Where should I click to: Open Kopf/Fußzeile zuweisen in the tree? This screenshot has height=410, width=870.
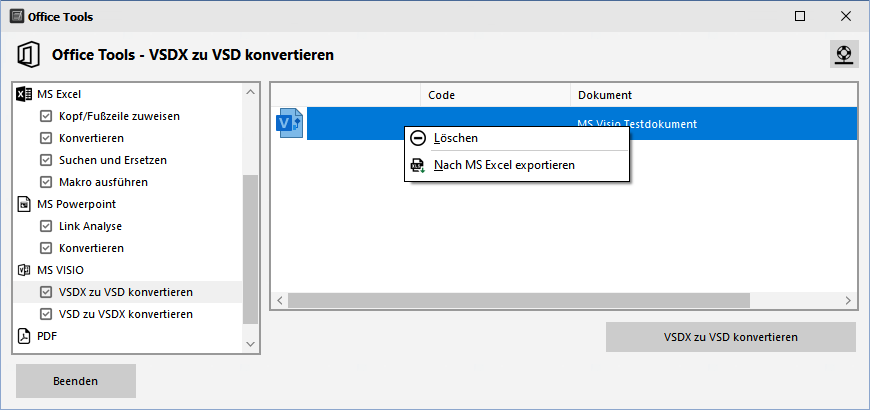119,116
